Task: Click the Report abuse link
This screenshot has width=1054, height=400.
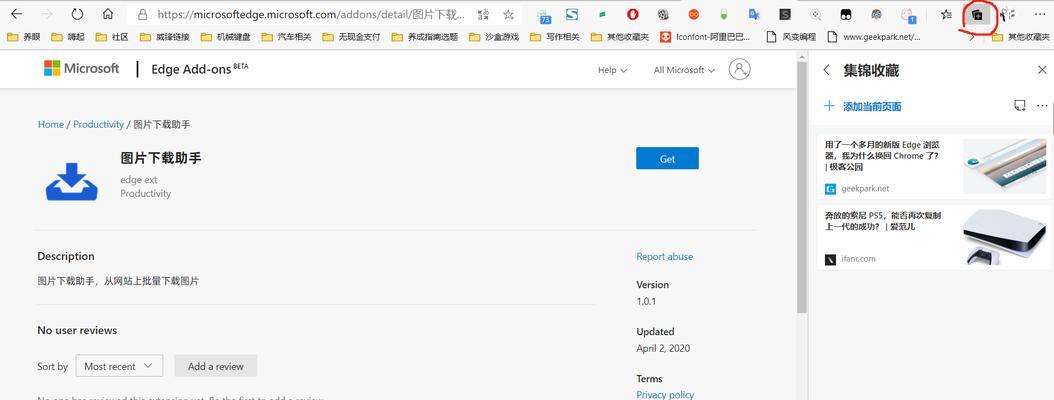Action: [665, 256]
